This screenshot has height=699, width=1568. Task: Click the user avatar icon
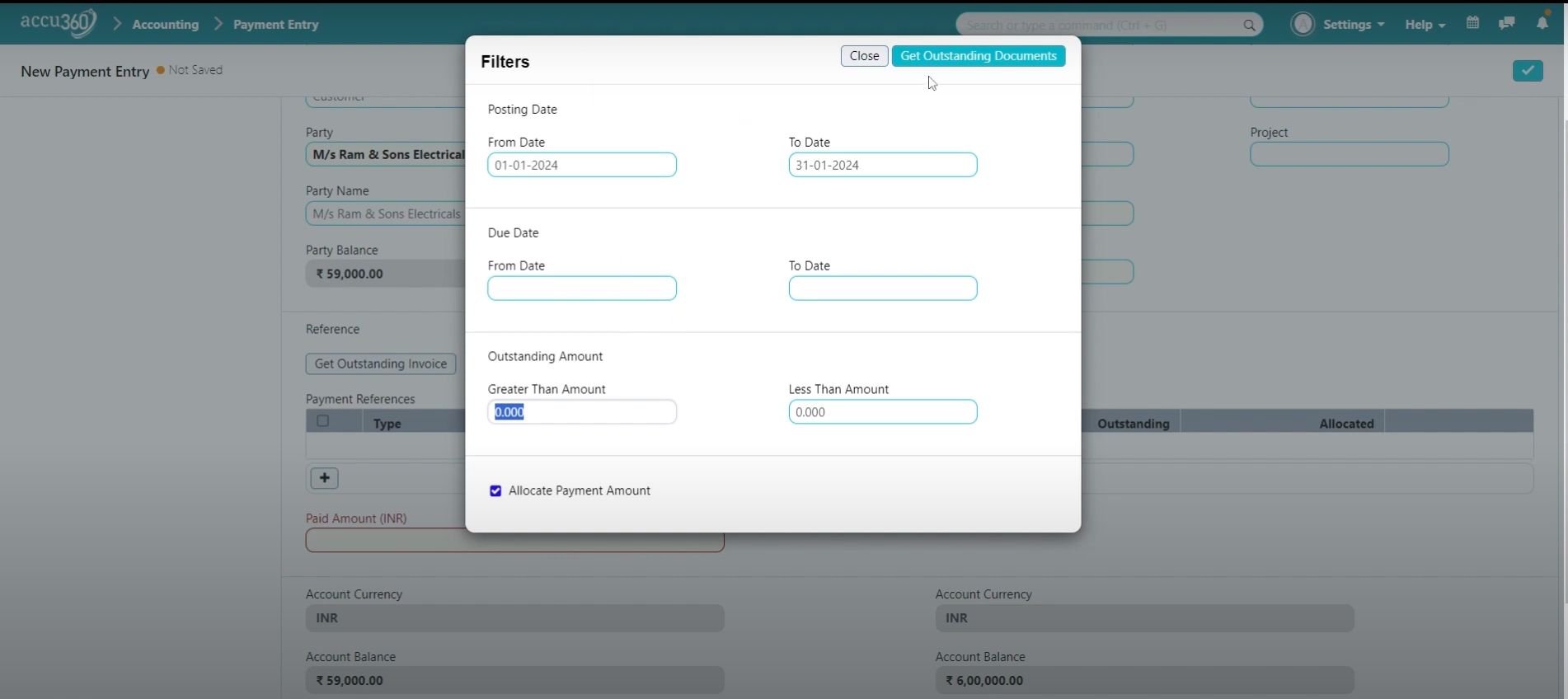click(1303, 24)
